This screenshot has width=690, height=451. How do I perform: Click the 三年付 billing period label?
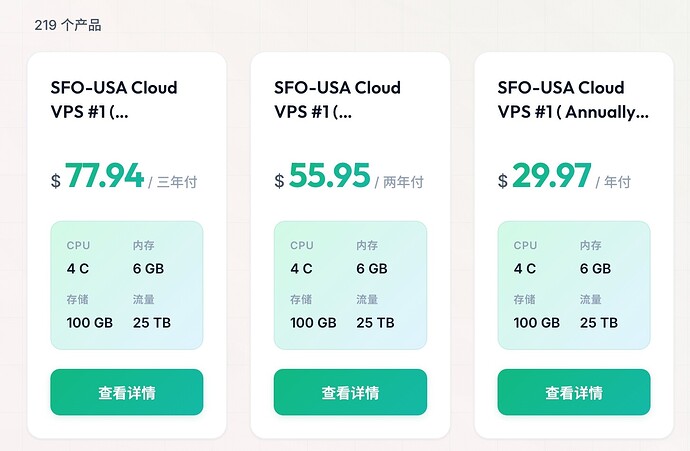(177, 182)
